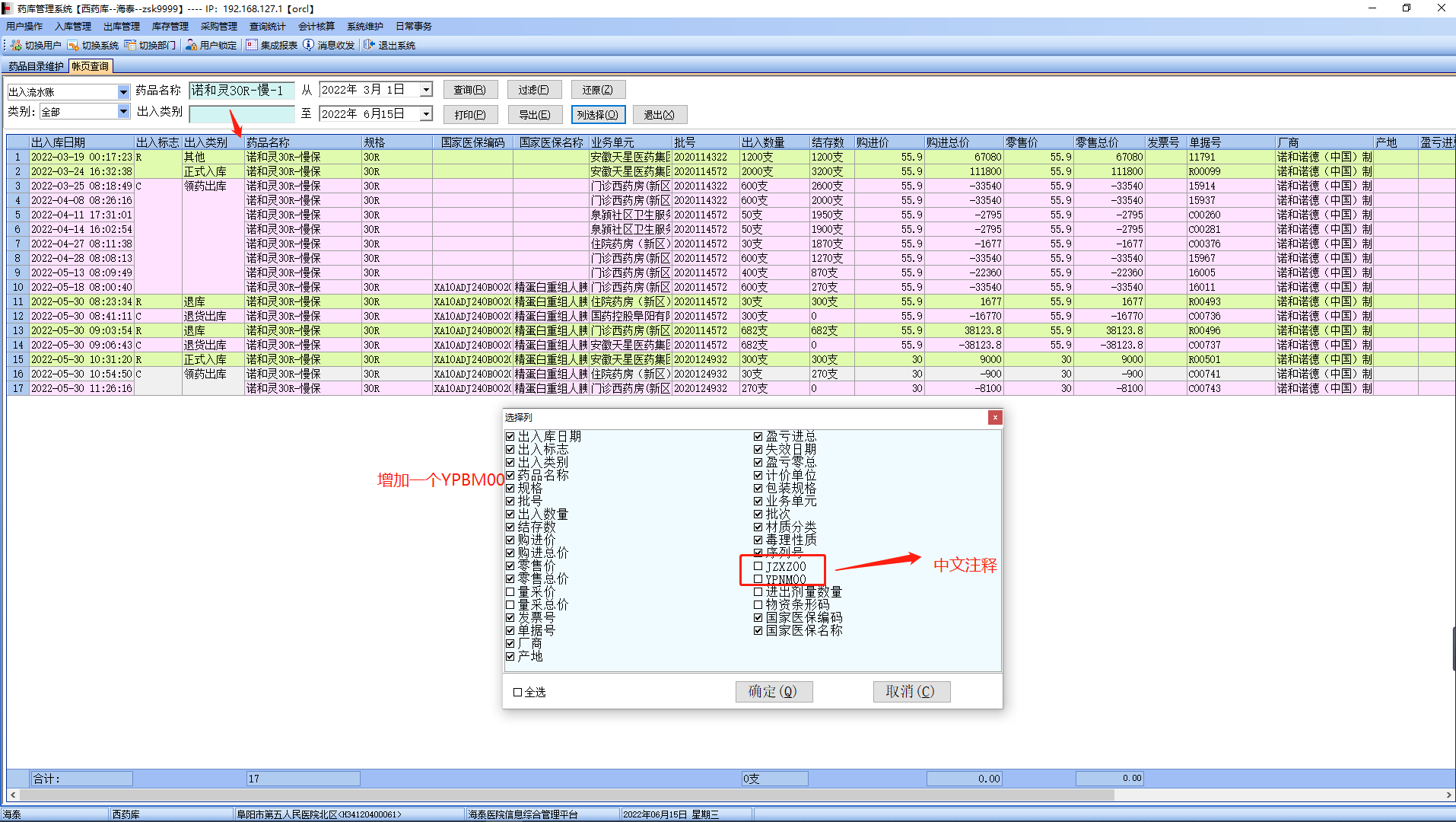Open the 出入流水账 account type dropdown
1456x822 pixels.
coord(123,92)
